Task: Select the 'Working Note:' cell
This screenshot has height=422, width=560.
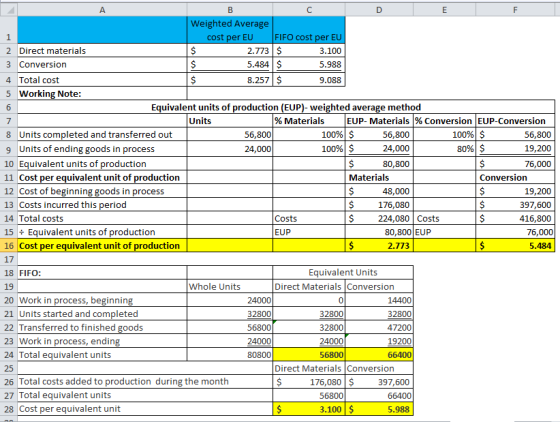Action: (x=102, y=94)
